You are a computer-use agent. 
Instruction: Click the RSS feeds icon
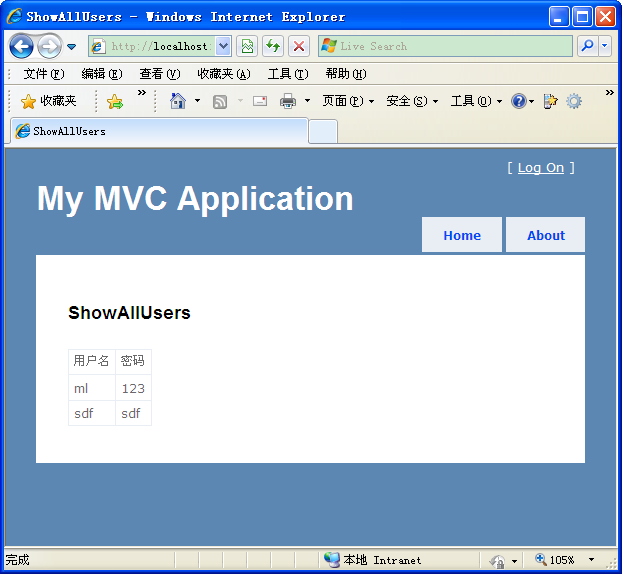(220, 102)
